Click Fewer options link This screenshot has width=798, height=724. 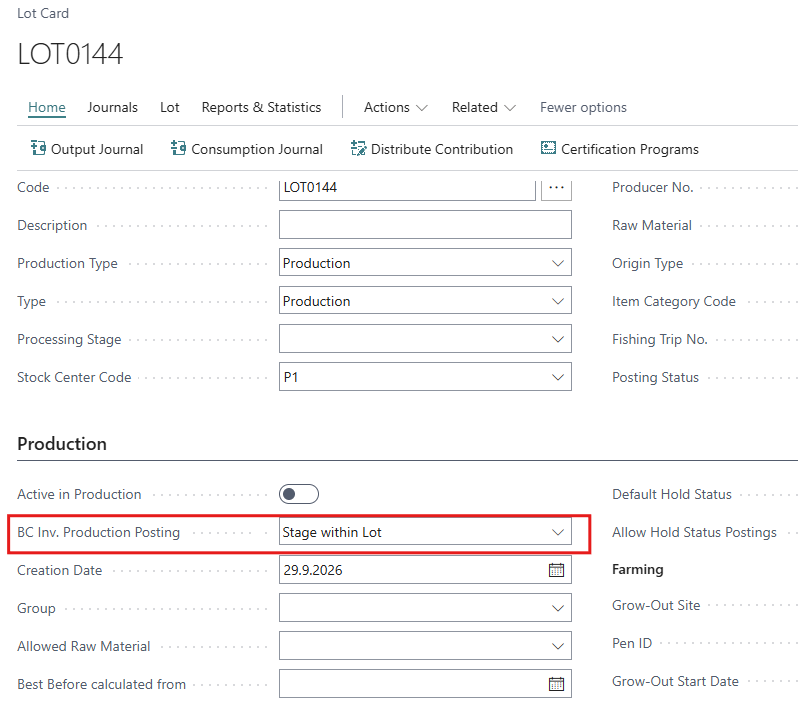tap(583, 107)
